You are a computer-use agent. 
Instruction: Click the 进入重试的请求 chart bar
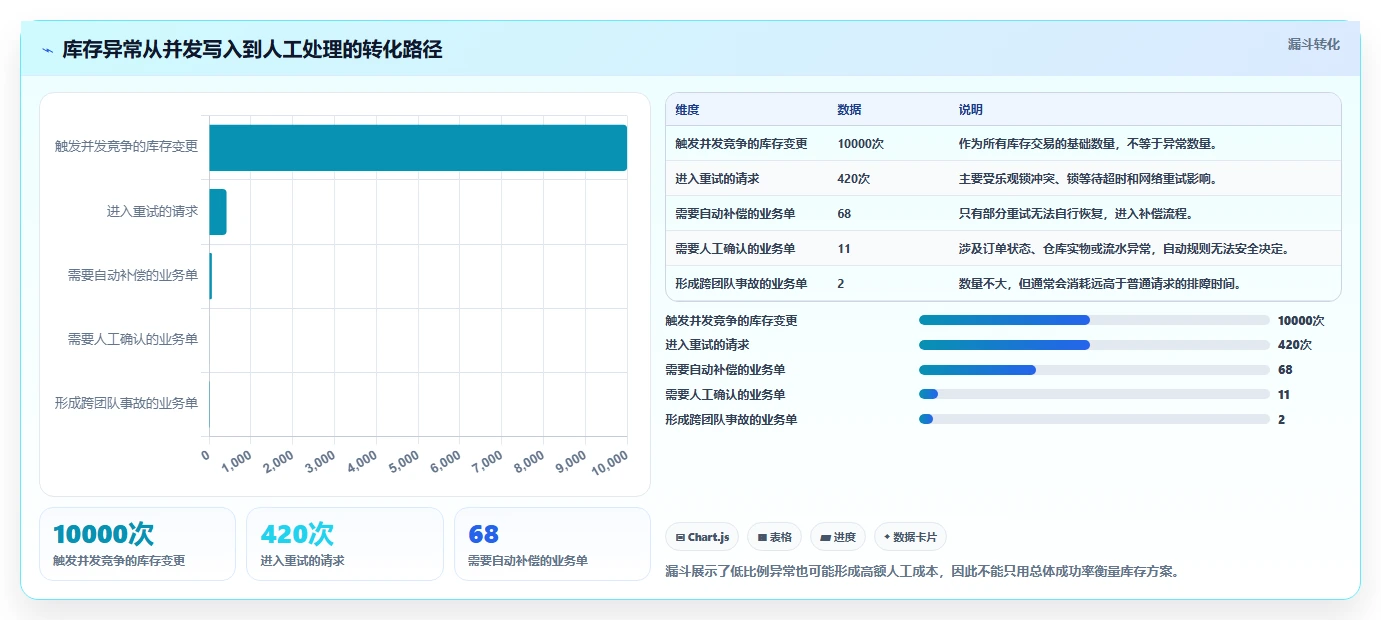pos(218,212)
